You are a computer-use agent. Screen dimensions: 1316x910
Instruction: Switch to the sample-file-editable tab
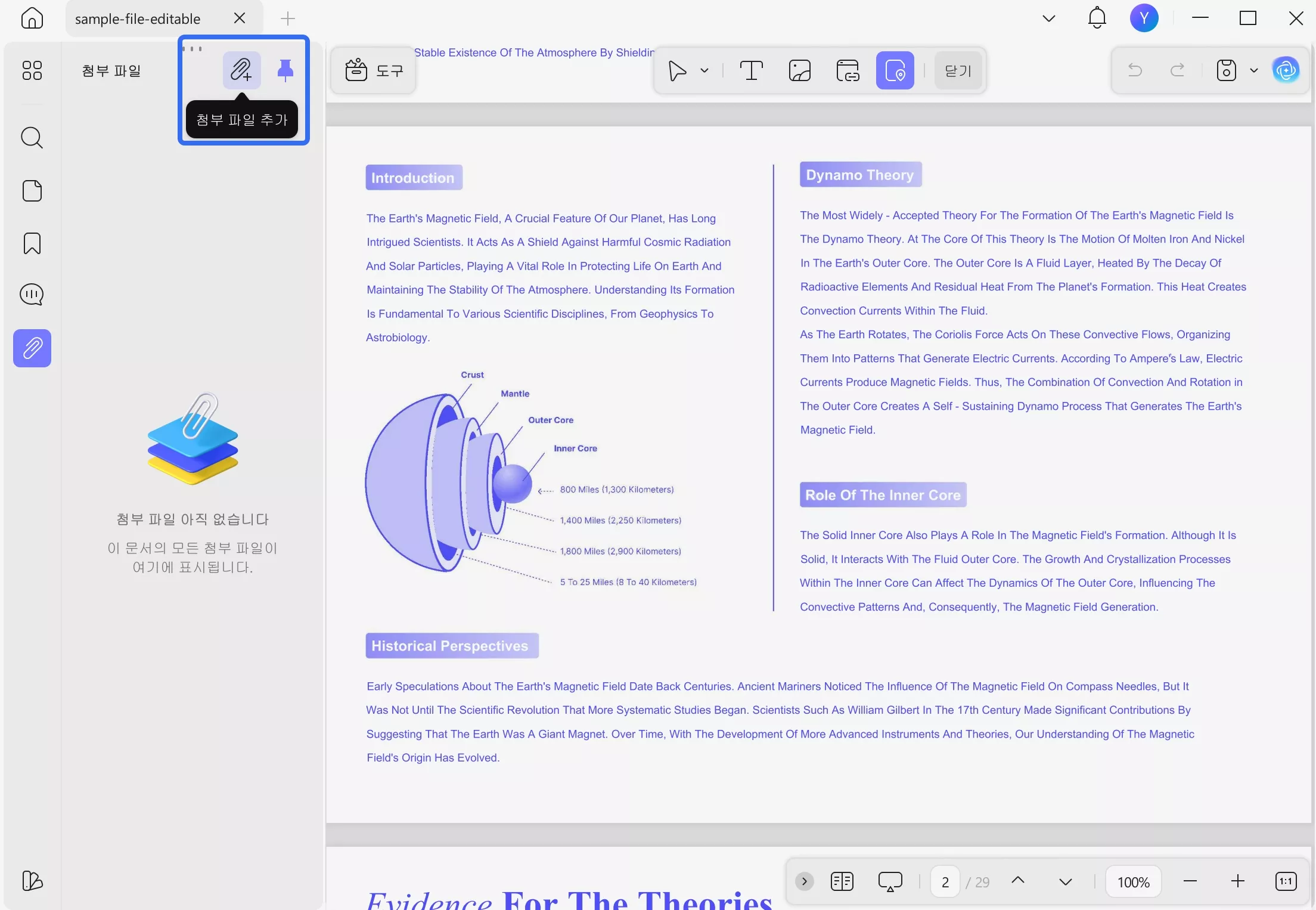(x=138, y=18)
